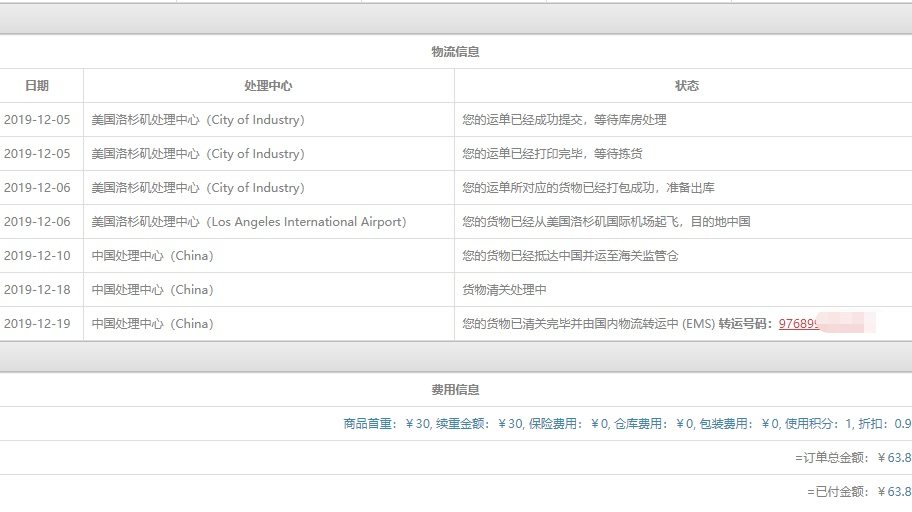Select the 中国处理中心 cell in the 2019-12-19 row
Screen dimensions: 912x512
(152, 323)
